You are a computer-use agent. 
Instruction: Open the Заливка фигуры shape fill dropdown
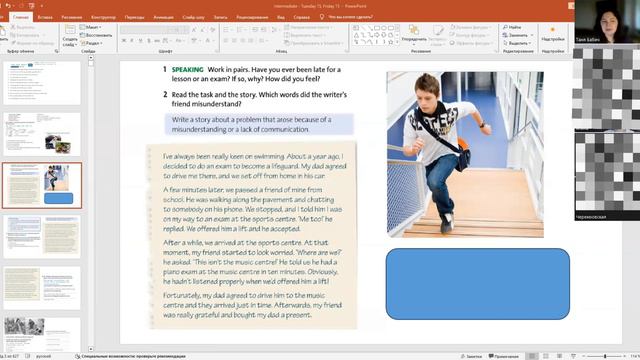pyautogui.click(x=471, y=27)
